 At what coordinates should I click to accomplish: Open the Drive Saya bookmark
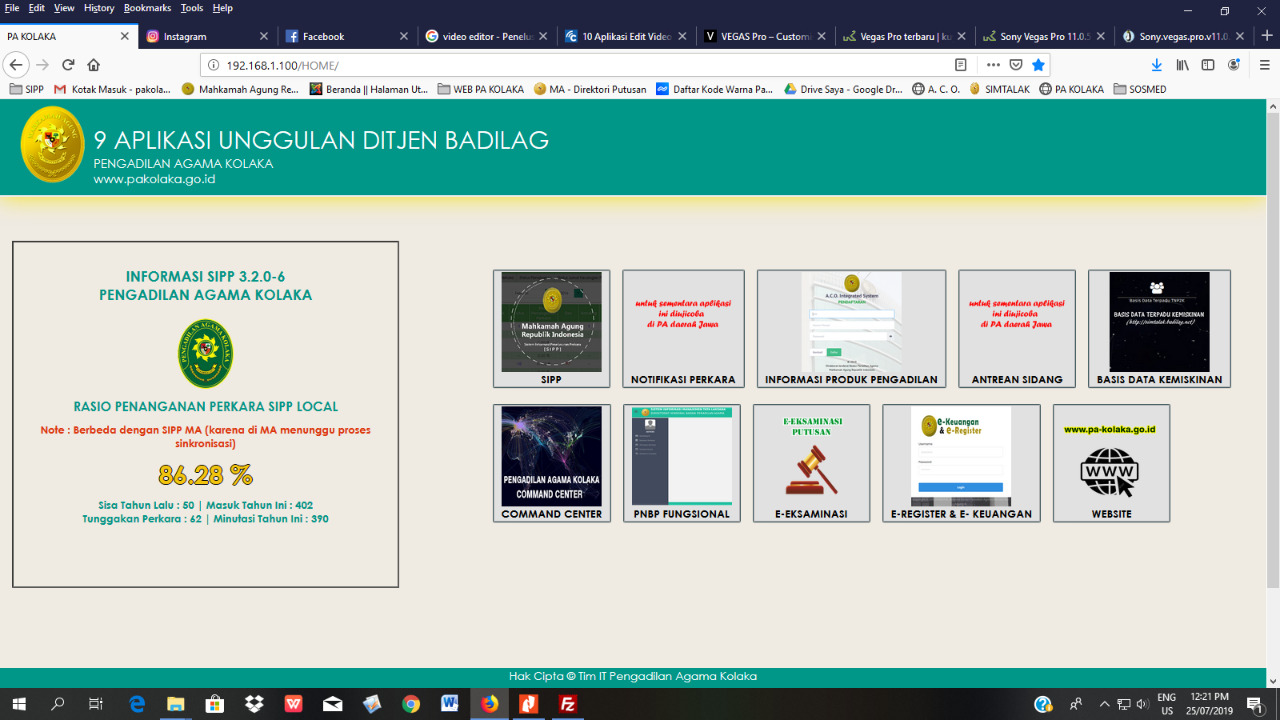coord(846,88)
